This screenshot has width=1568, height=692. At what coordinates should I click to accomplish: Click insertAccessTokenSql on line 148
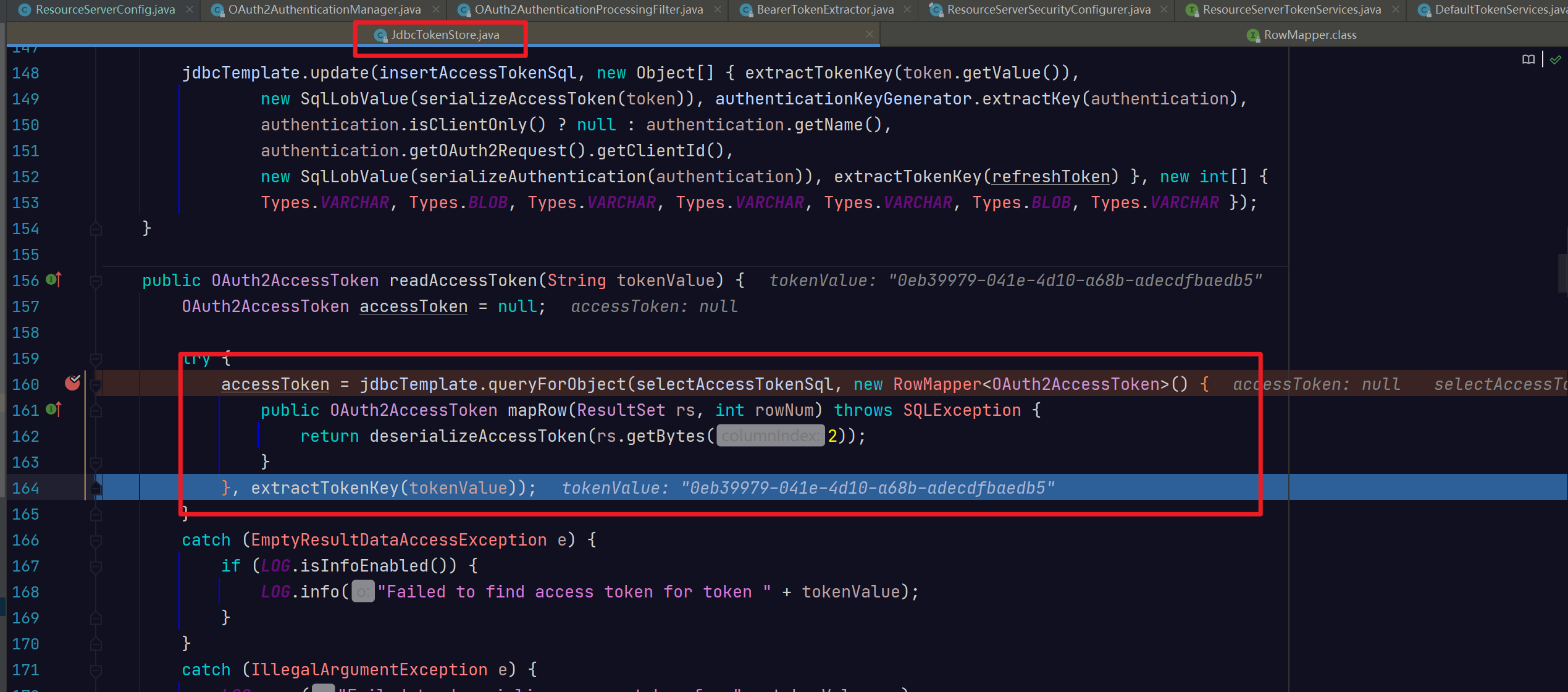pyautogui.click(x=478, y=73)
